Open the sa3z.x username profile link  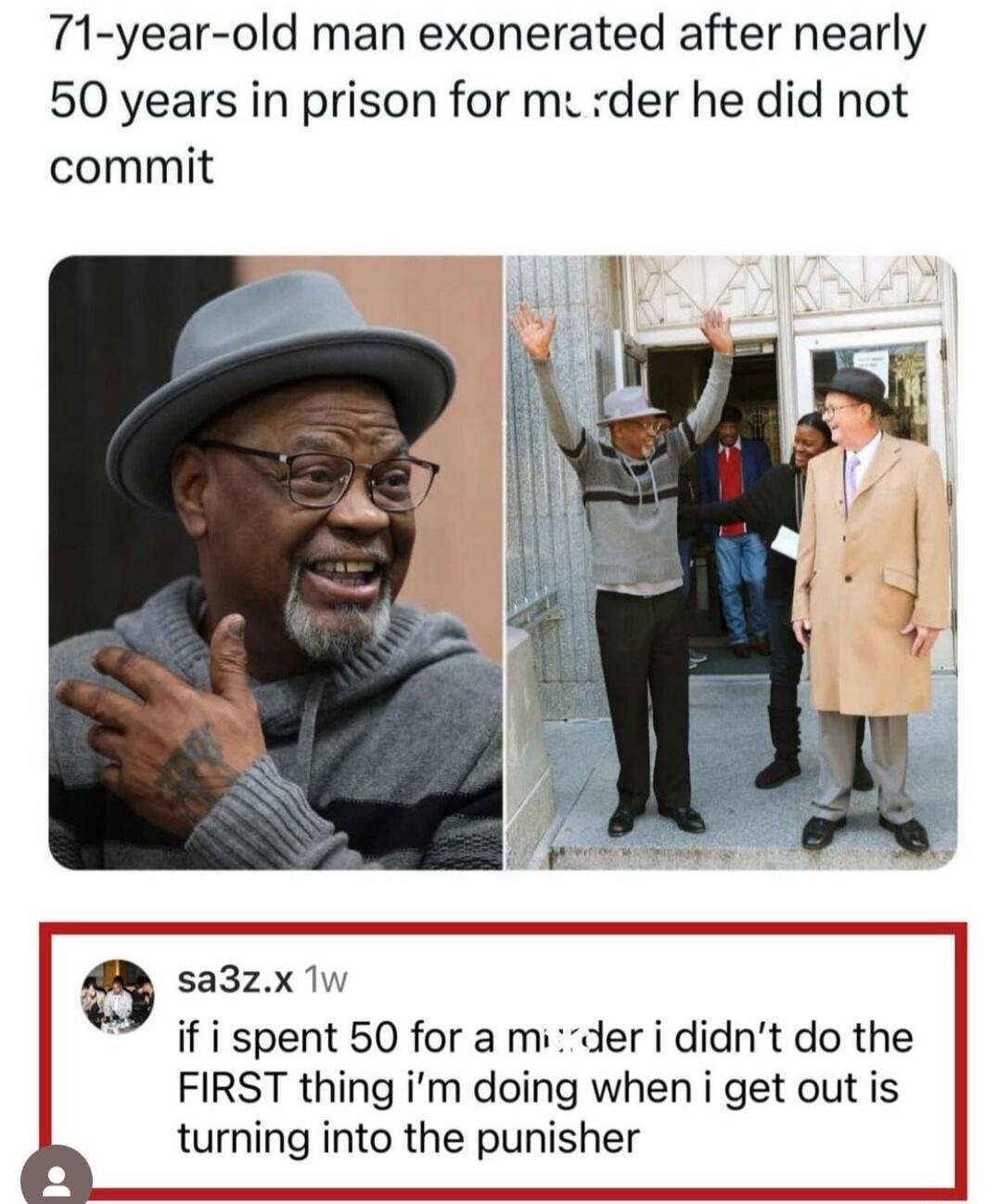236,978
